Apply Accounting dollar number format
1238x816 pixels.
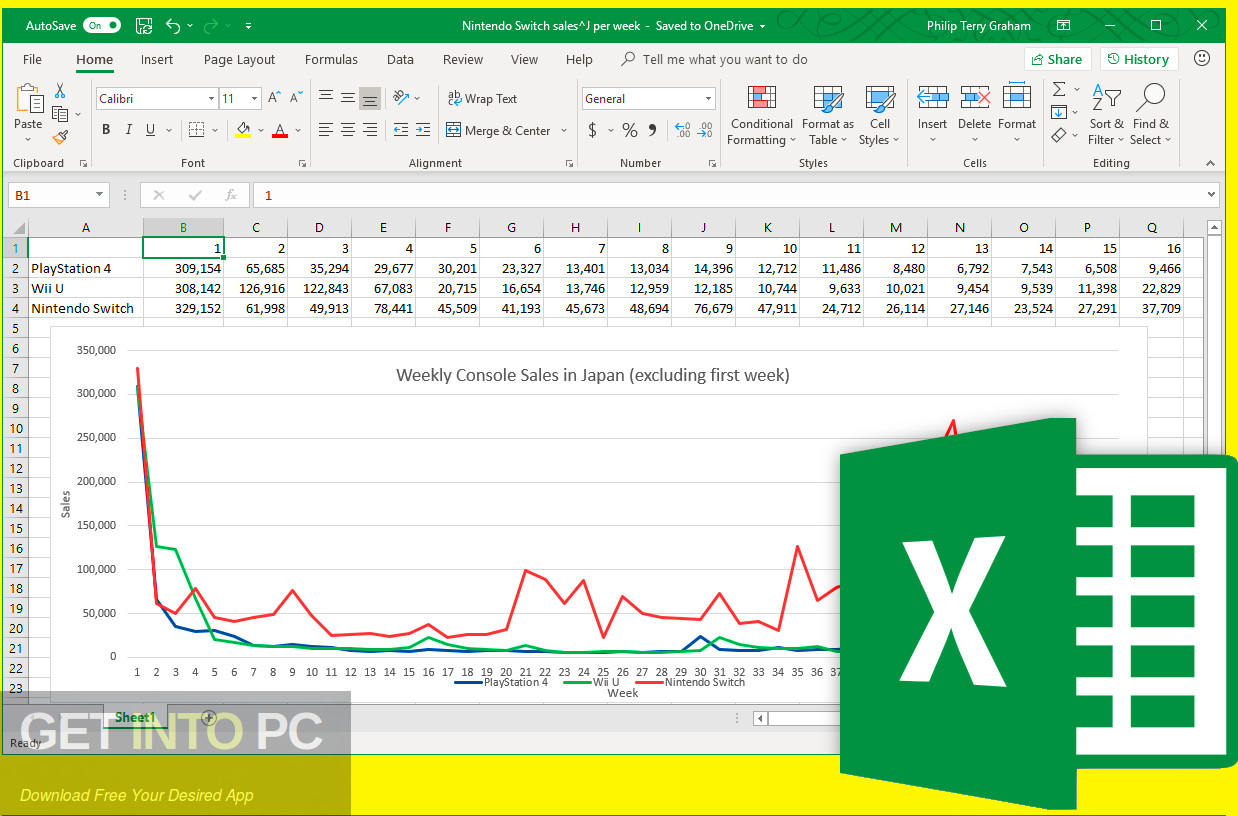(593, 130)
